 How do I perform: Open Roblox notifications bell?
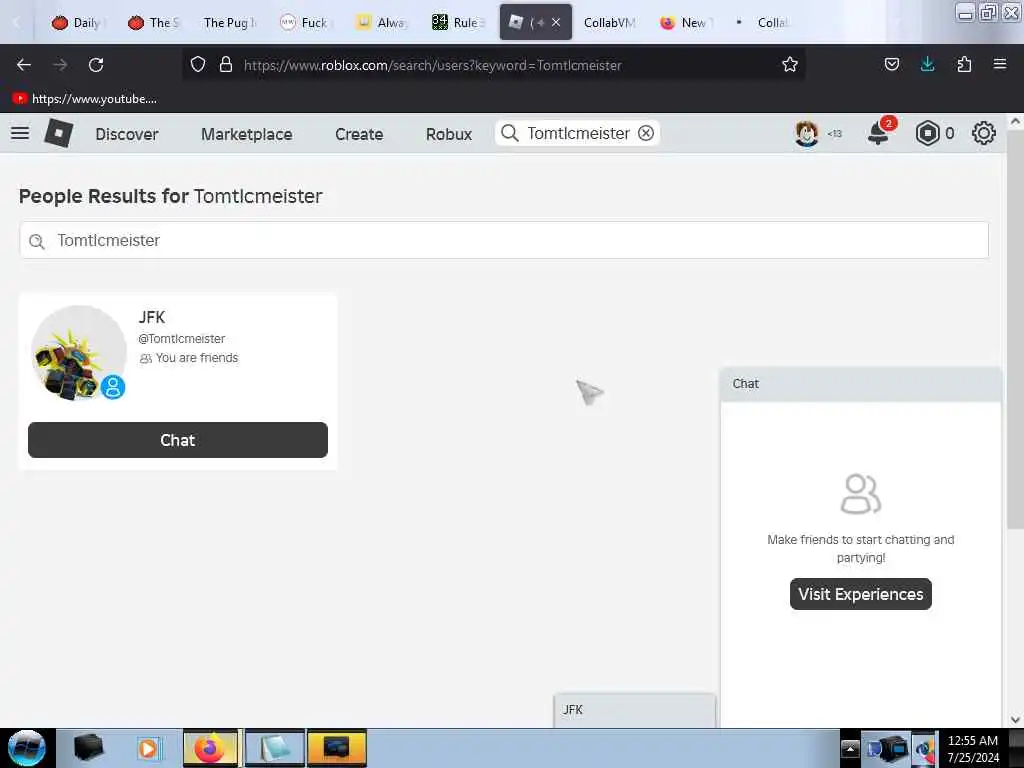tap(878, 134)
